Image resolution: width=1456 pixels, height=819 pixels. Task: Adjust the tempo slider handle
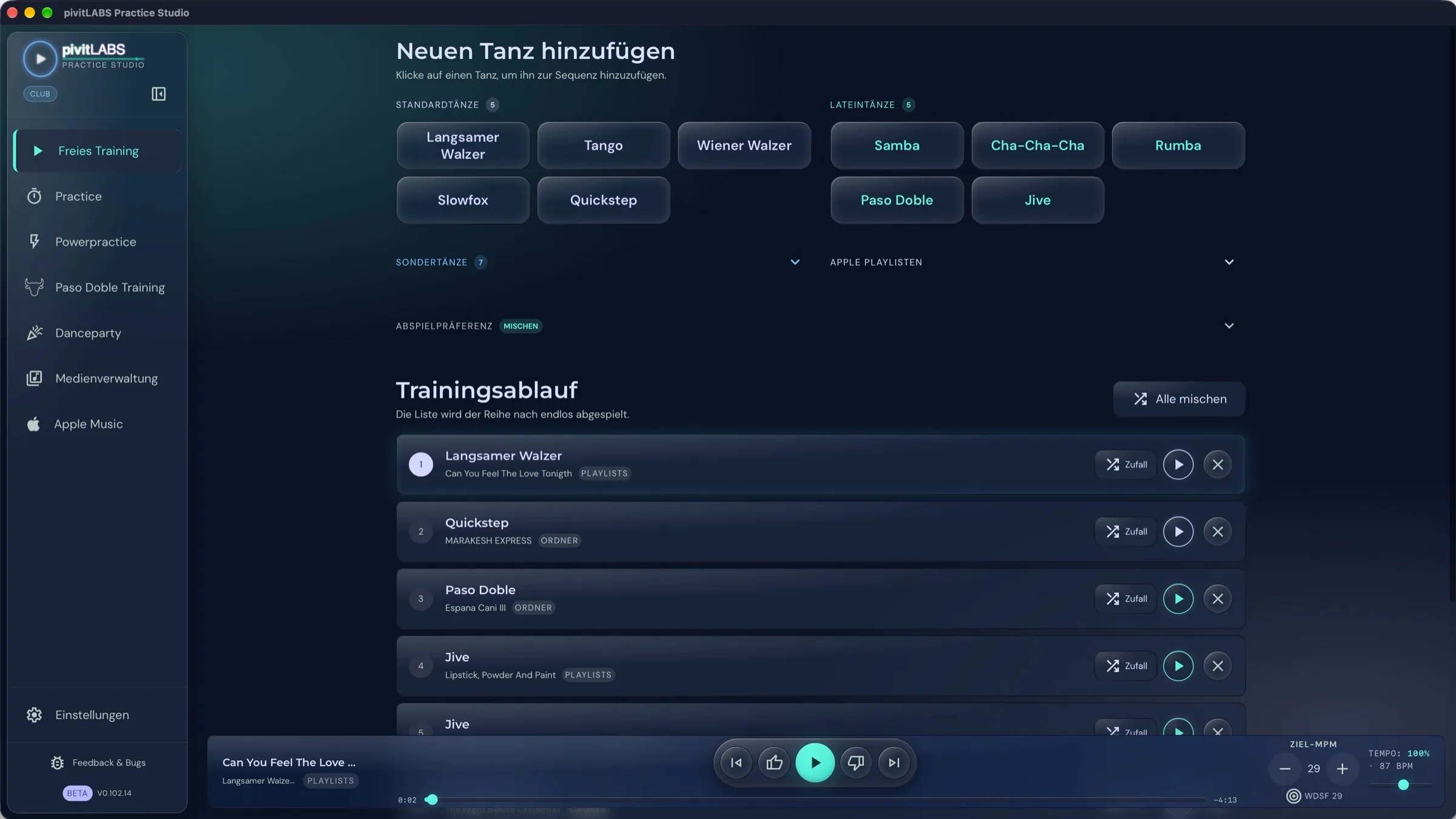point(1403,785)
